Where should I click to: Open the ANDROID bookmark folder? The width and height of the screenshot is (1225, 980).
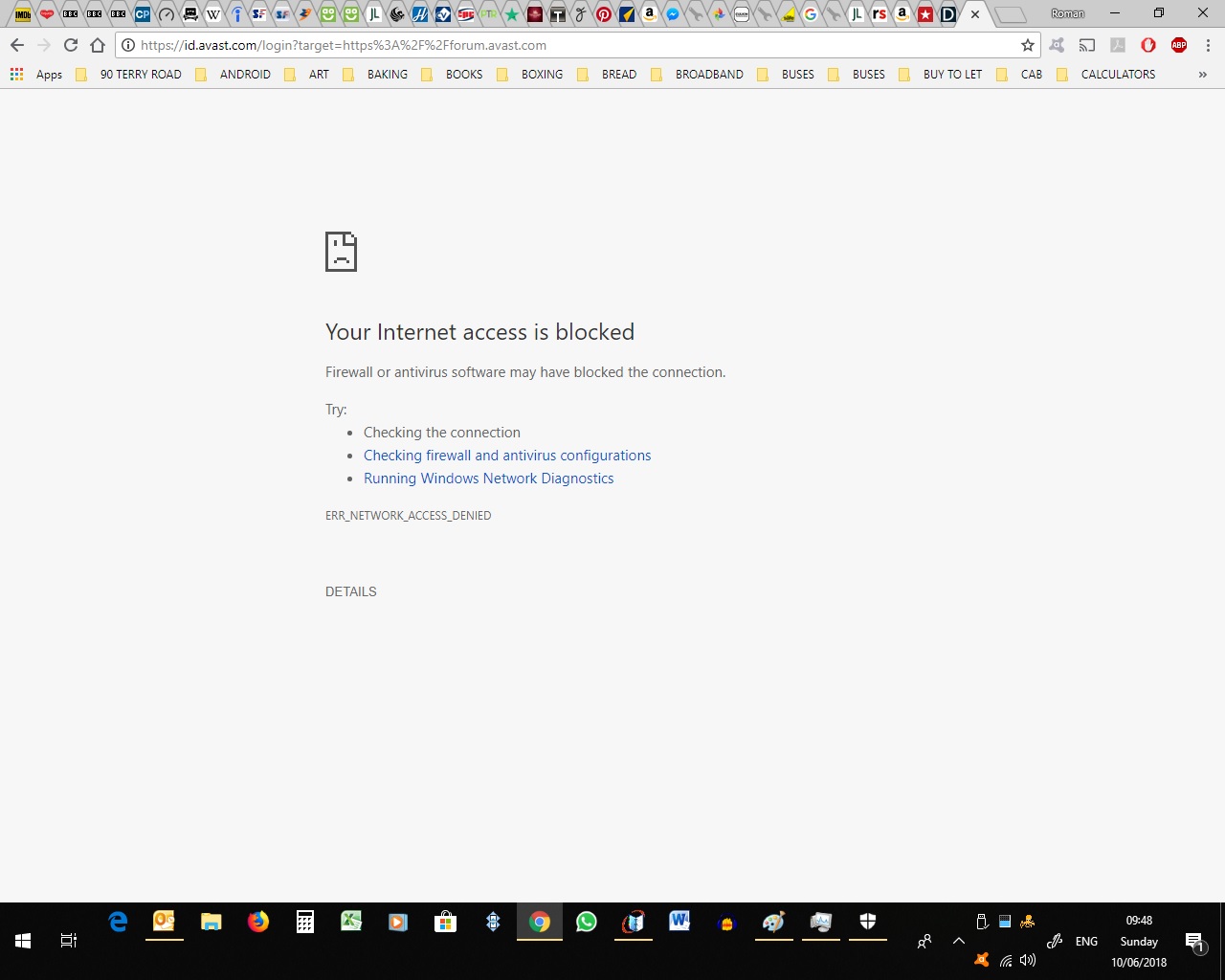click(234, 74)
